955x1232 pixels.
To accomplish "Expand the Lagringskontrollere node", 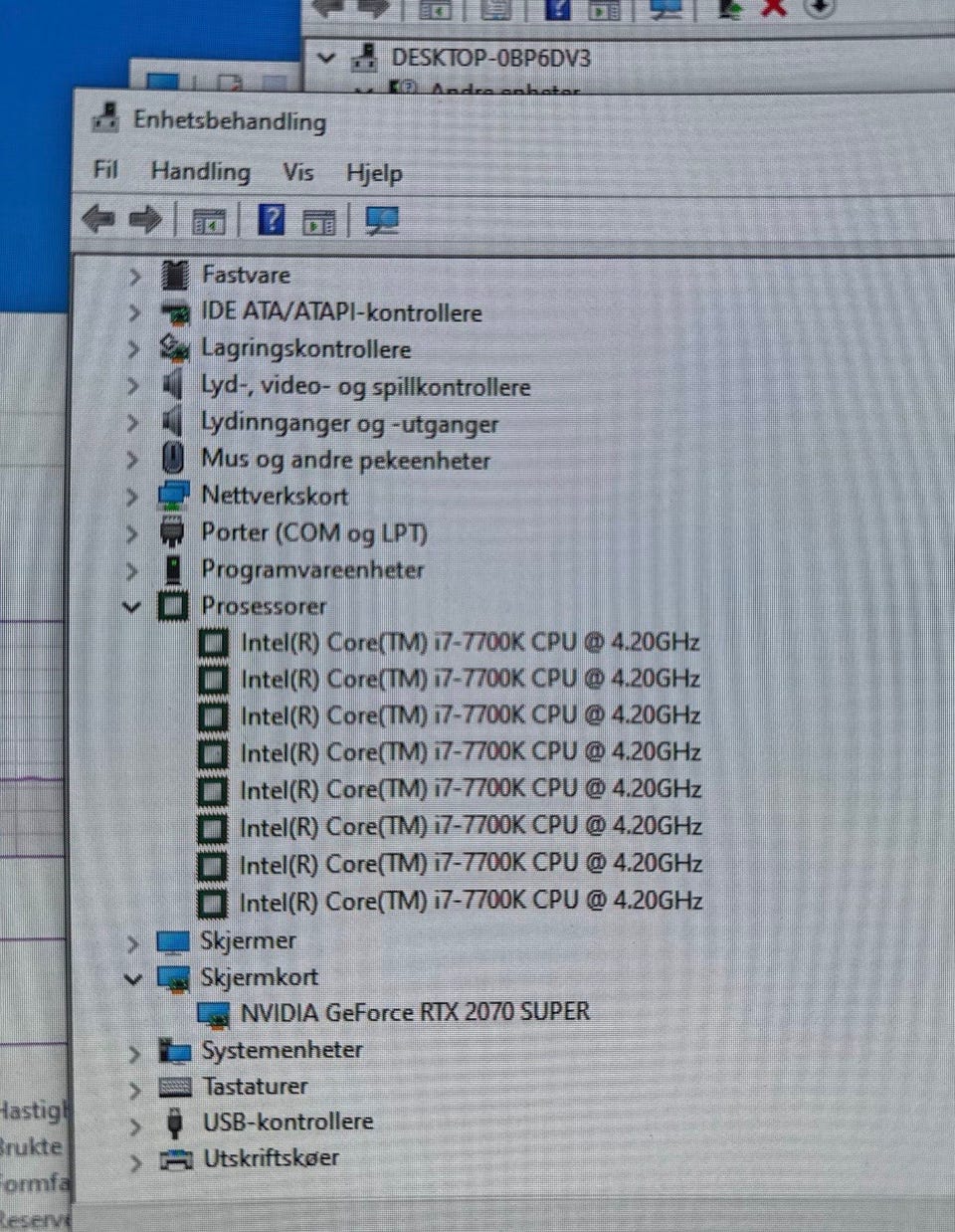I will [134, 350].
